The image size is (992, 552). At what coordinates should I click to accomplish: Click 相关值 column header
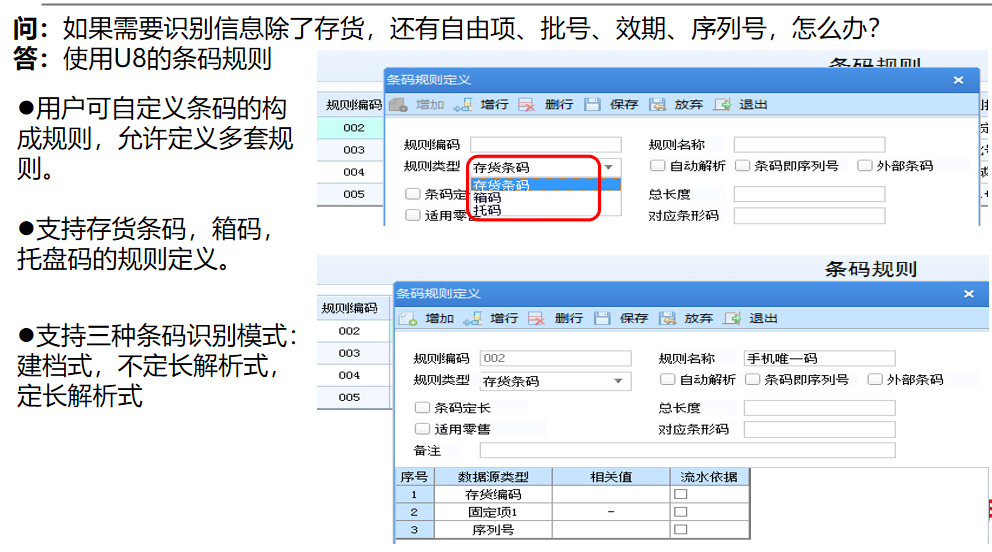(611, 477)
